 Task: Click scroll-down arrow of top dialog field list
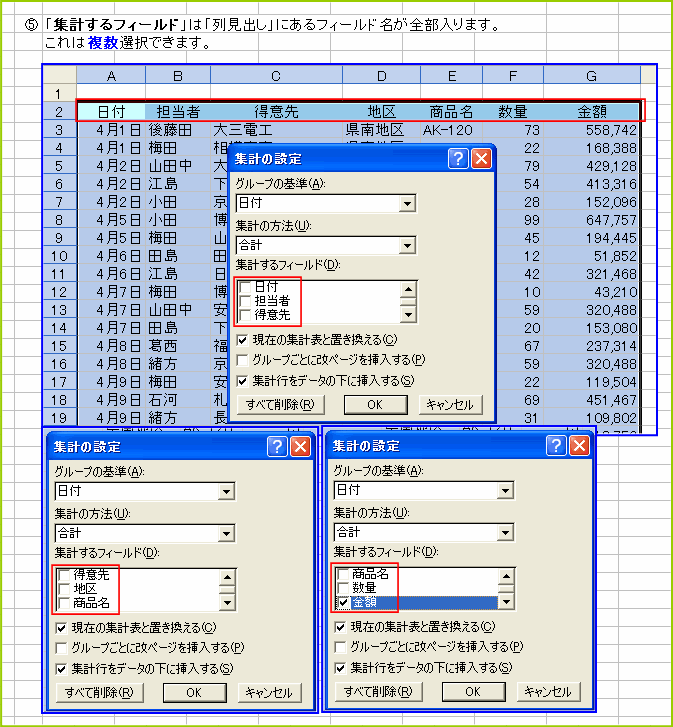[x=408, y=315]
